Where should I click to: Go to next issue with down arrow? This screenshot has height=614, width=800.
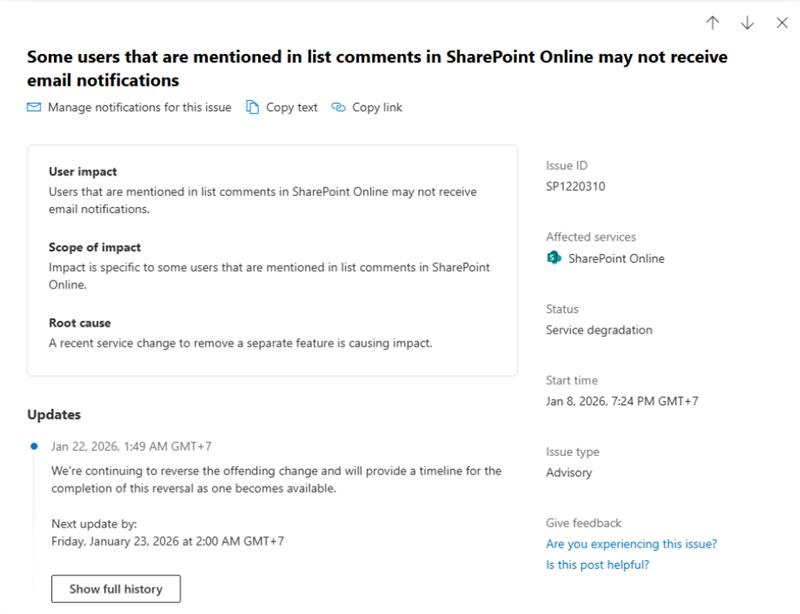pyautogui.click(x=747, y=23)
